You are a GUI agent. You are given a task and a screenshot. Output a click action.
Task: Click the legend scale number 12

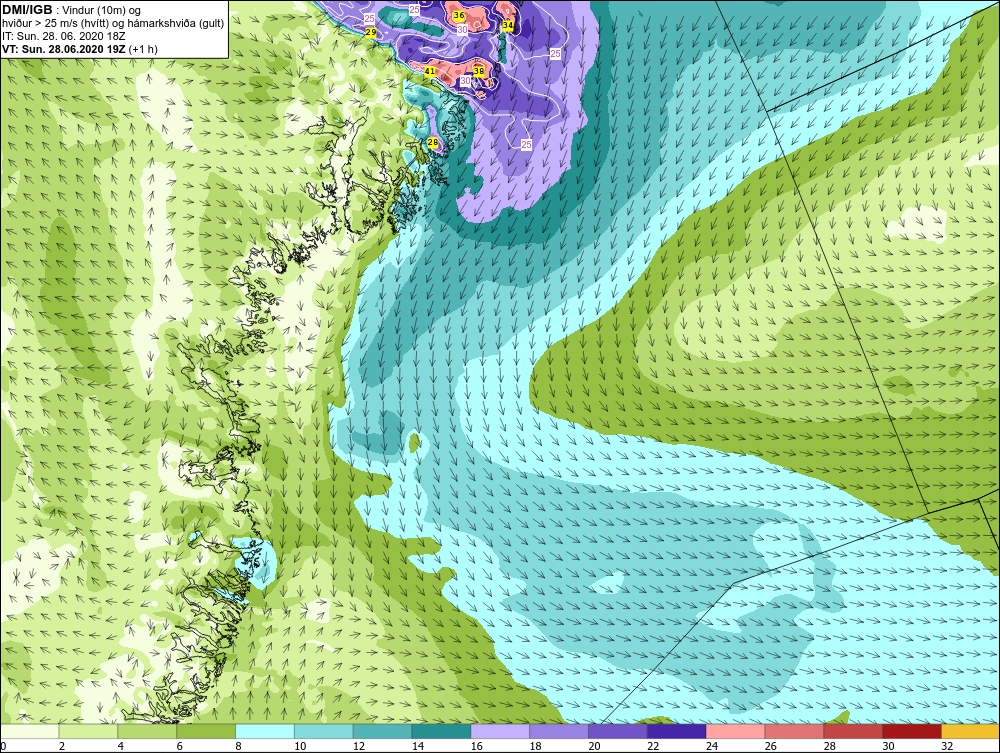pyautogui.click(x=359, y=746)
